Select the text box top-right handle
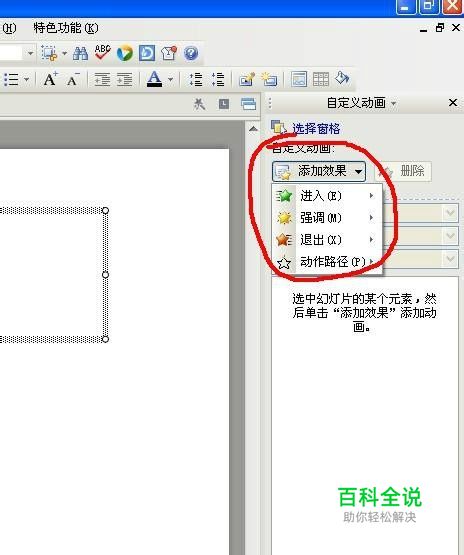 pos(105,211)
